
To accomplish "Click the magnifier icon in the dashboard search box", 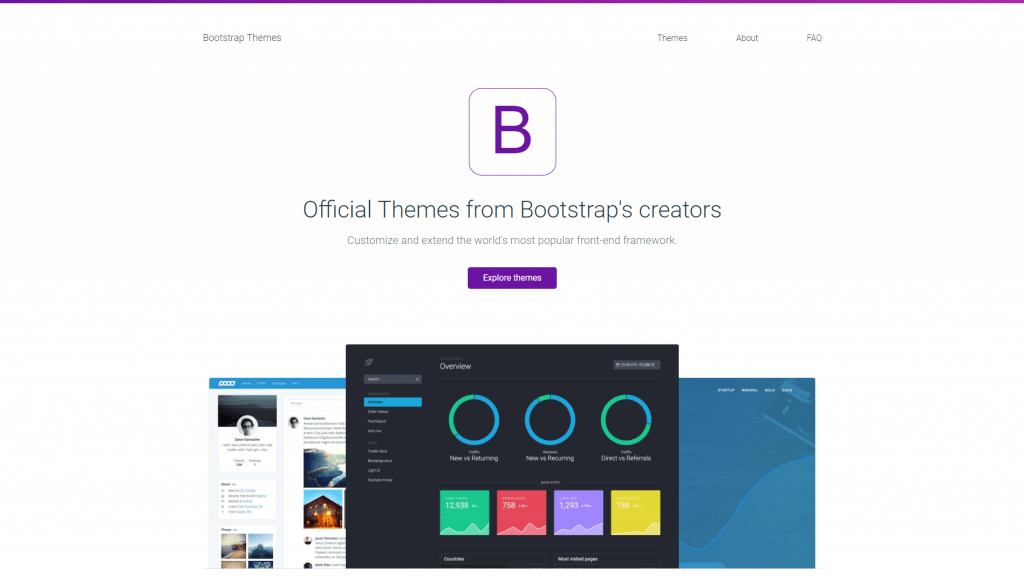I will (418, 379).
